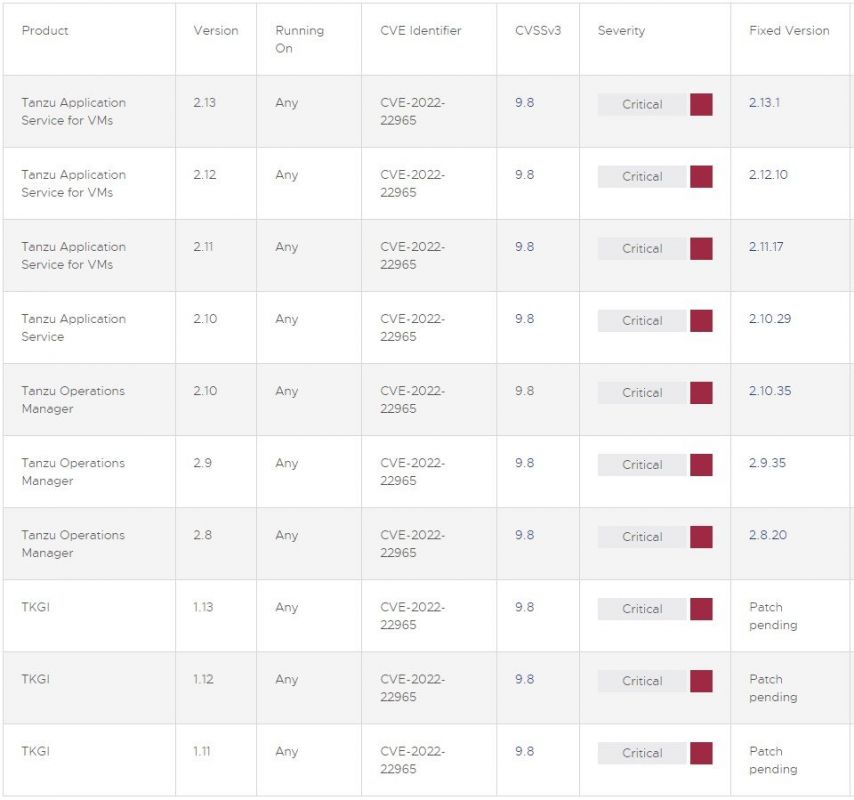The height and width of the screenshot is (800, 854).
Task: Click Patch pending text for TKGI 1.13
Action: pos(773,616)
